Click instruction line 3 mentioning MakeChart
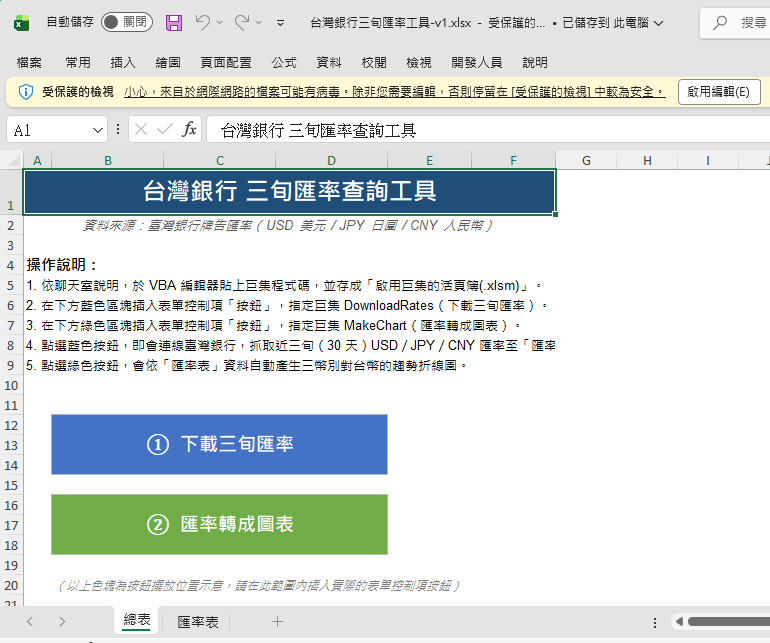The width and height of the screenshot is (770, 643). [x=273, y=326]
